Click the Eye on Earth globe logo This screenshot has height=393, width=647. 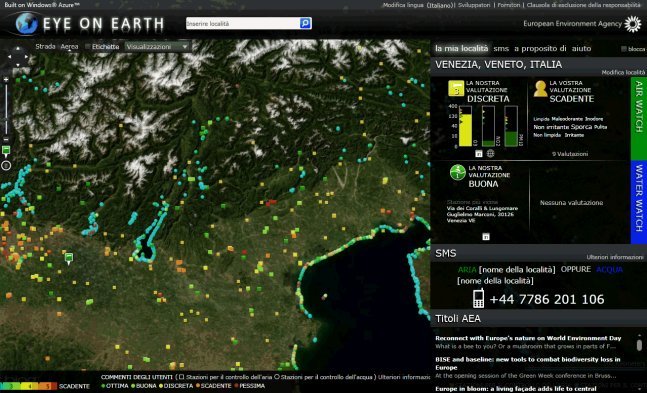pyautogui.click(x=27, y=23)
